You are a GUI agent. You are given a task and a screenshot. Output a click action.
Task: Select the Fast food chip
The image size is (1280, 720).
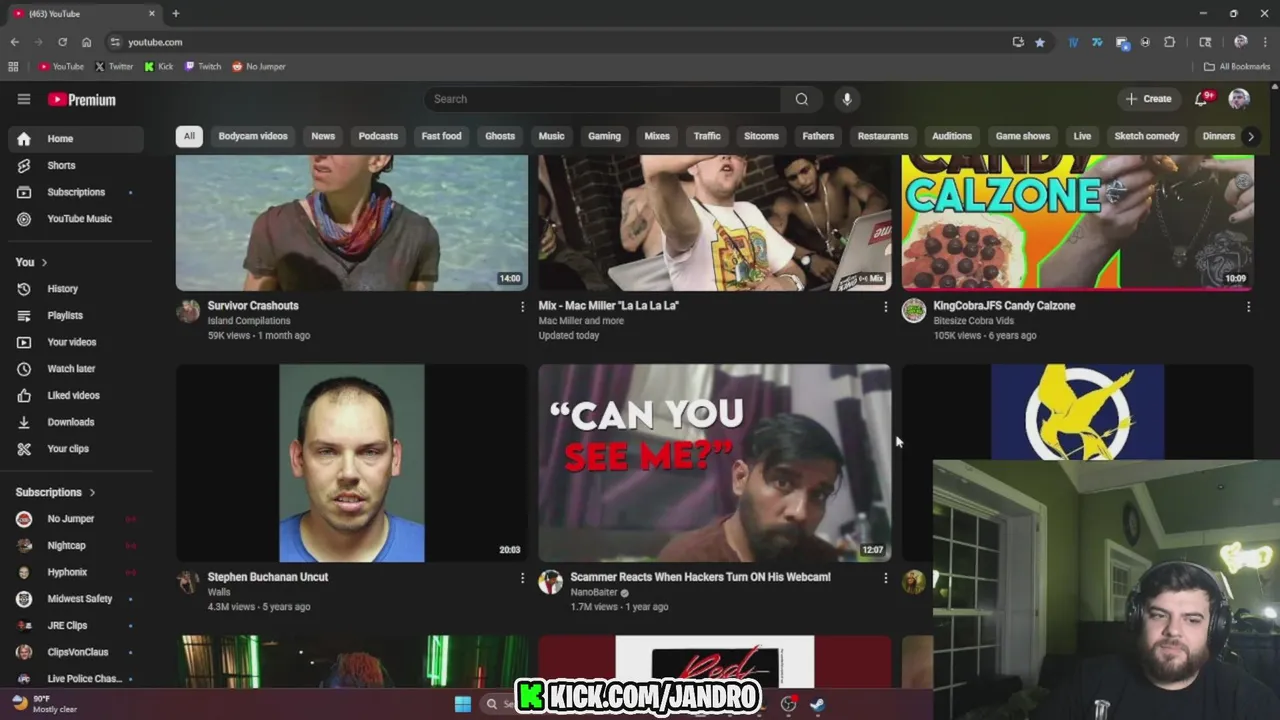pos(441,136)
